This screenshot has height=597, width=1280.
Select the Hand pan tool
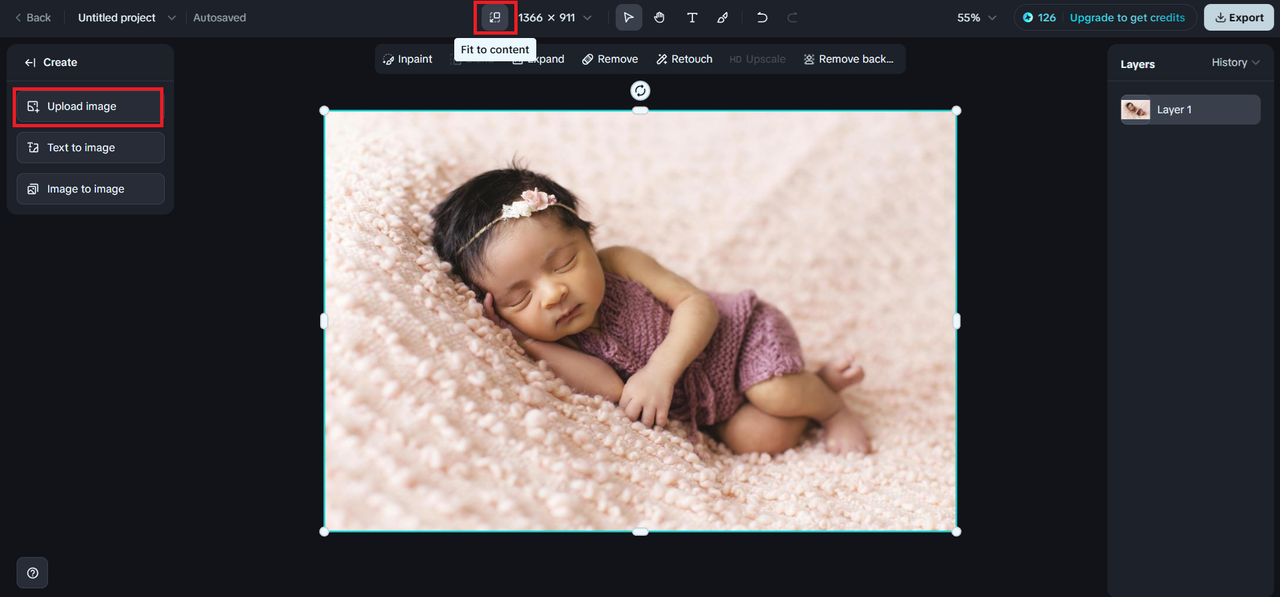tap(660, 18)
